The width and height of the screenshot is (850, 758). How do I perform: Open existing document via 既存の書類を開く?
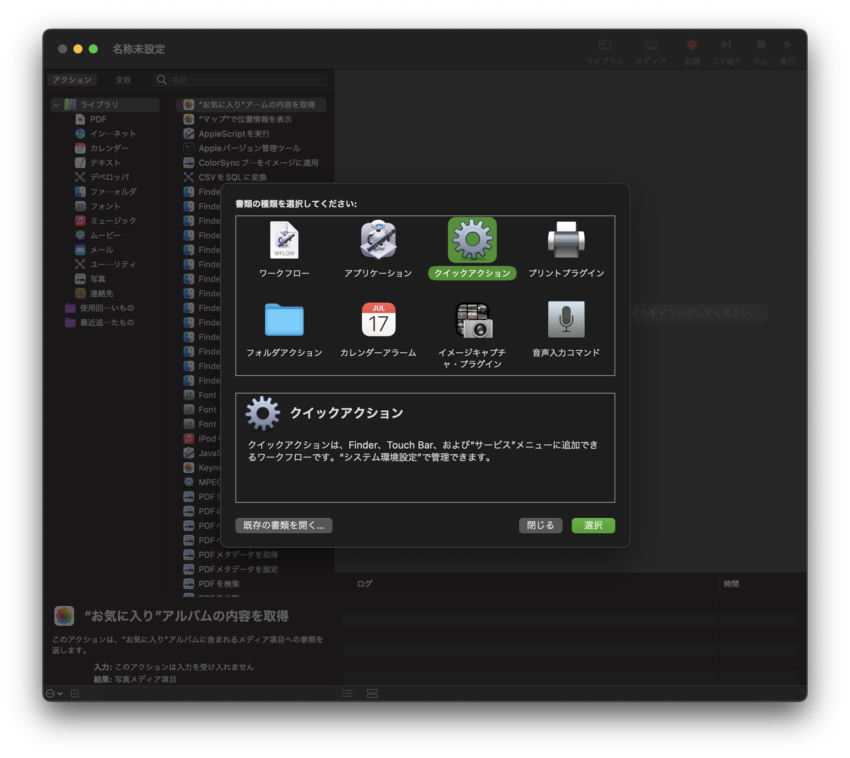coord(284,525)
